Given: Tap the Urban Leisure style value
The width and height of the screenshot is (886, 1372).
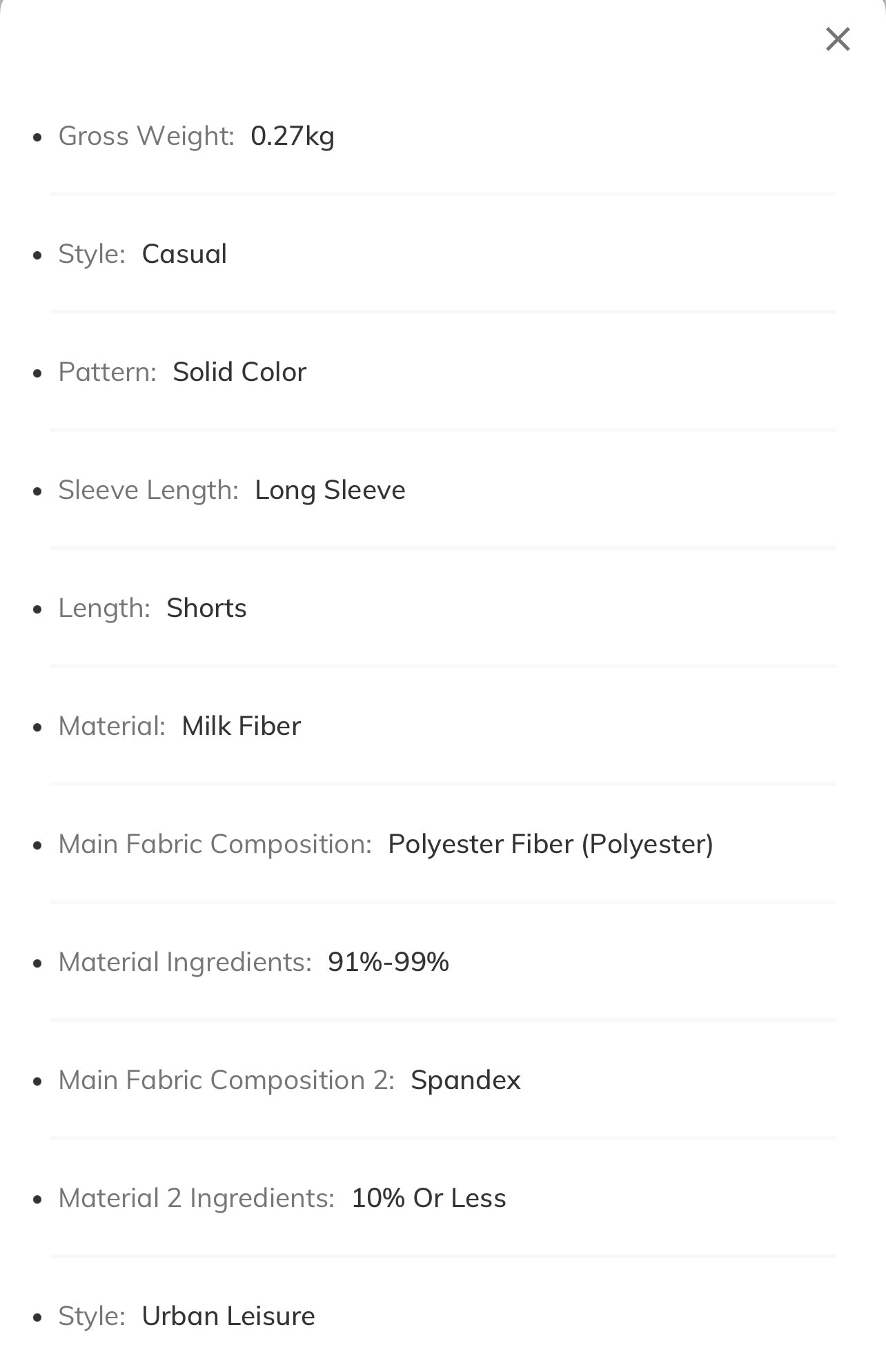Looking at the screenshot, I should (x=228, y=1316).
